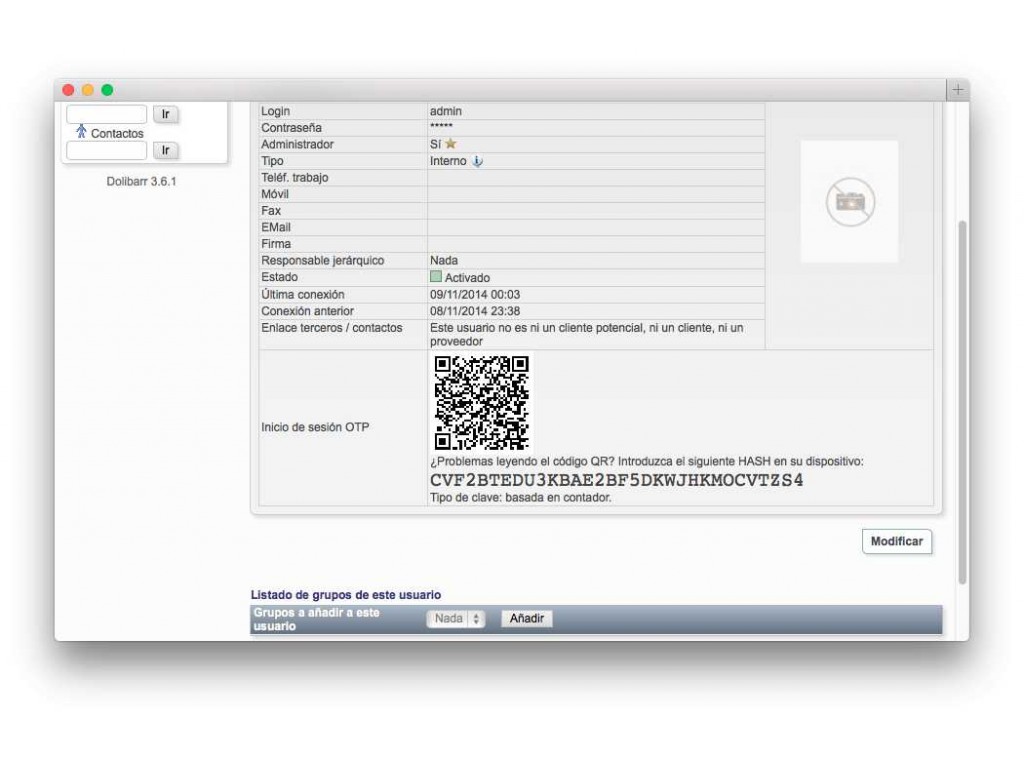1024x768 pixels.
Task: Click the red close window button
Action: coord(68,89)
